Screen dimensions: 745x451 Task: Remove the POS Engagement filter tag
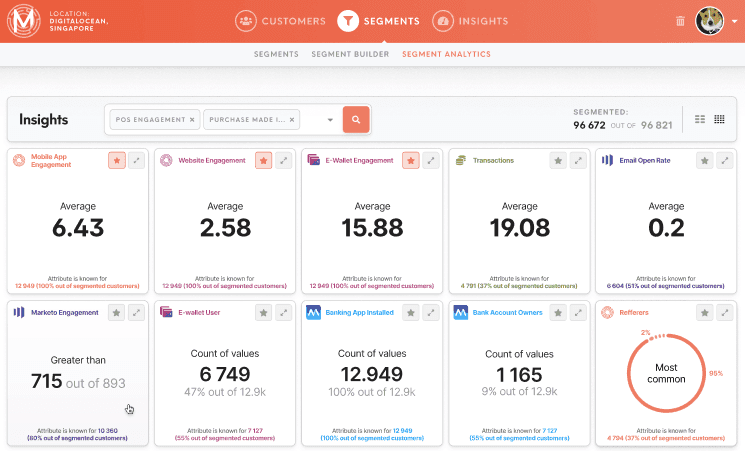coord(192,120)
